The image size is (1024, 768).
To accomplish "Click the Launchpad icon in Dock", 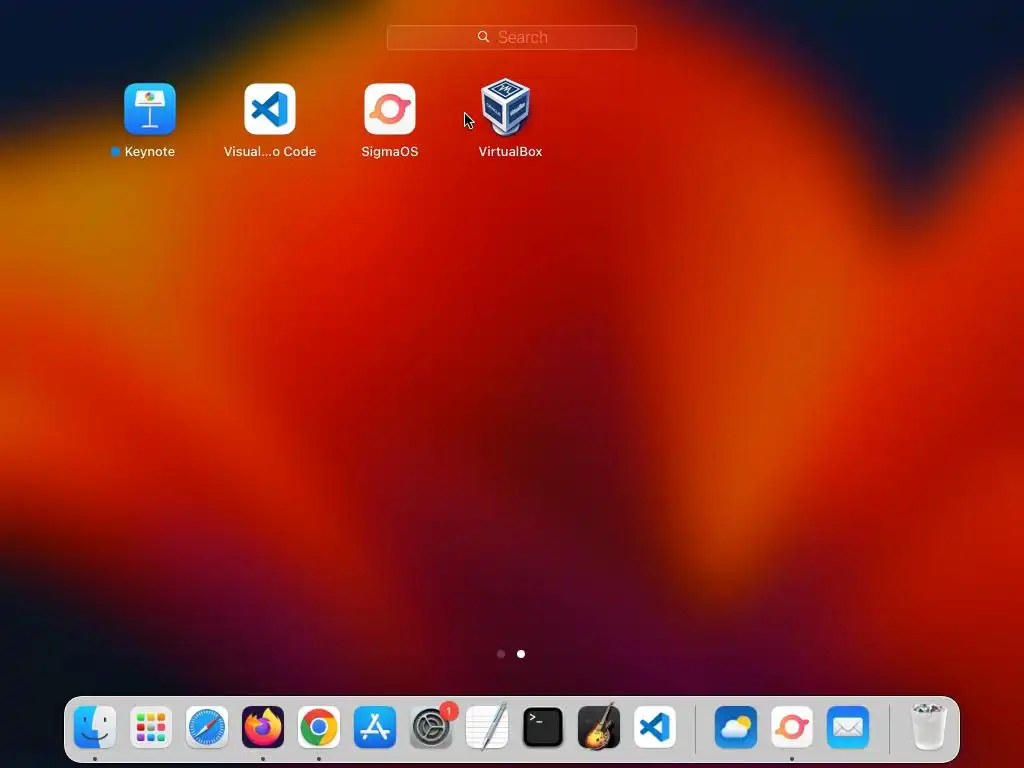I will point(151,727).
